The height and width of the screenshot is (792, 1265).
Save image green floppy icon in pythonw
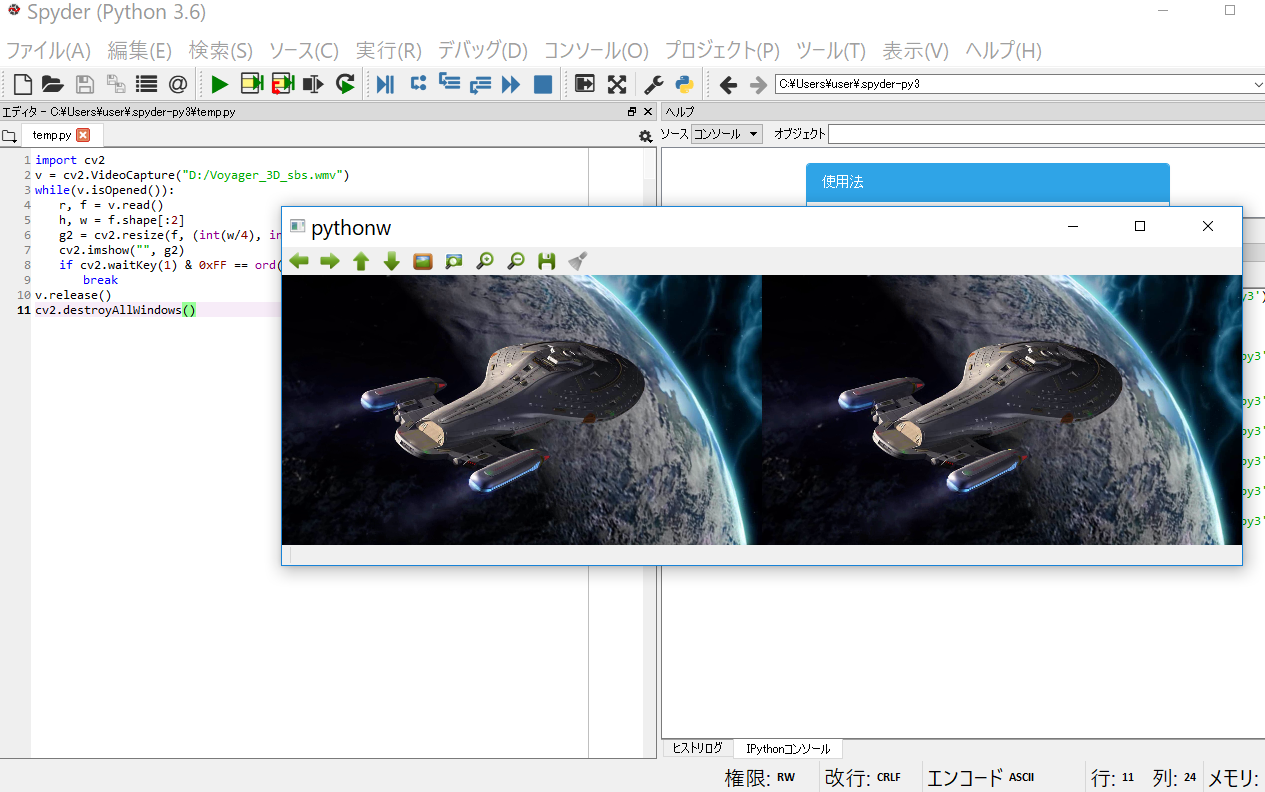pyautogui.click(x=547, y=261)
